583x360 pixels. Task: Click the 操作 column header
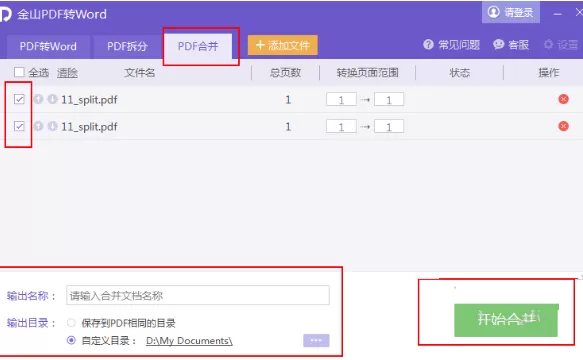click(x=548, y=73)
